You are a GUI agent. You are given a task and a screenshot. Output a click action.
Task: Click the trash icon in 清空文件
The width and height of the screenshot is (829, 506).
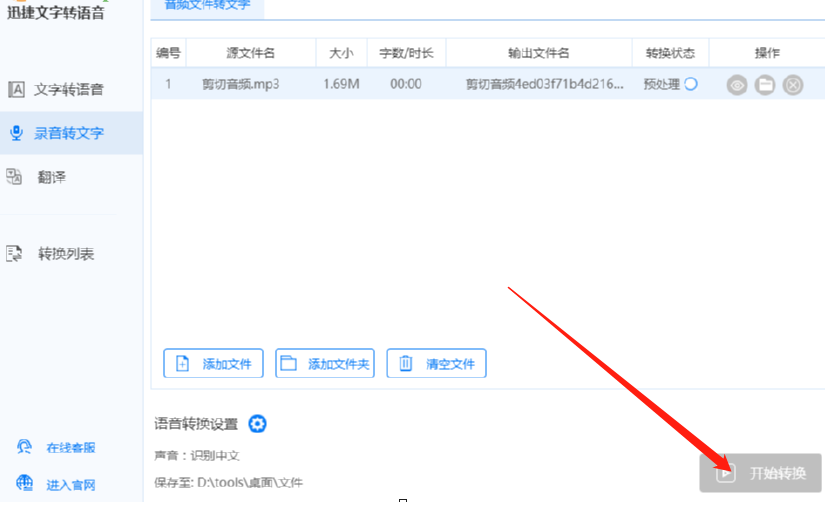[406, 363]
